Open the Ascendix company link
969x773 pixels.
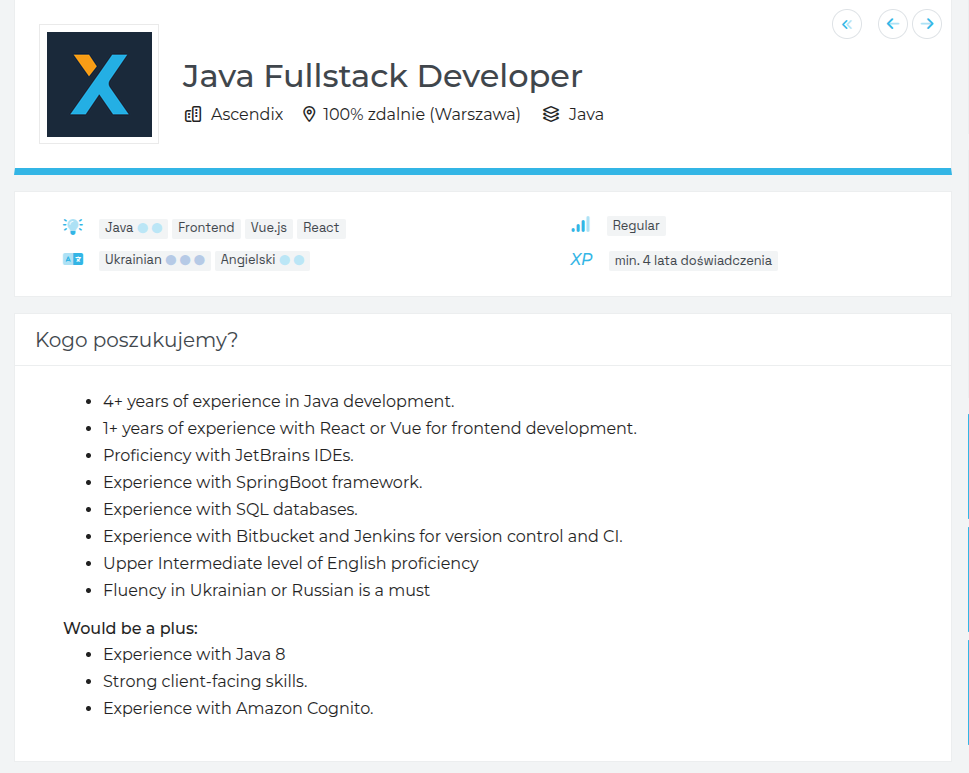[246, 114]
